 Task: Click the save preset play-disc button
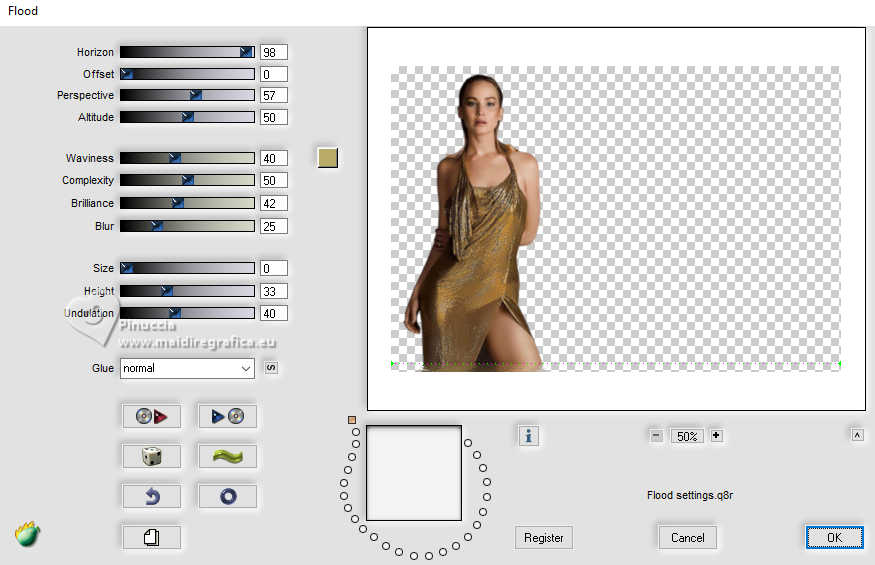coord(228,416)
